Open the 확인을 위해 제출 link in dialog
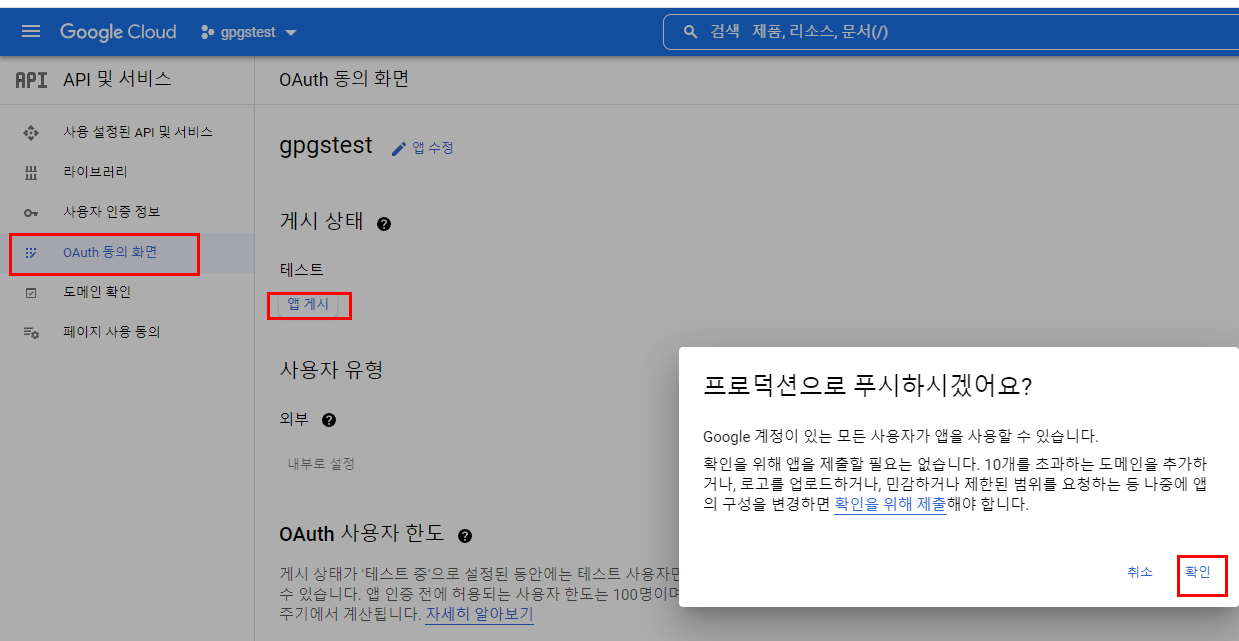Image resolution: width=1239 pixels, height=641 pixels. pos(890,505)
